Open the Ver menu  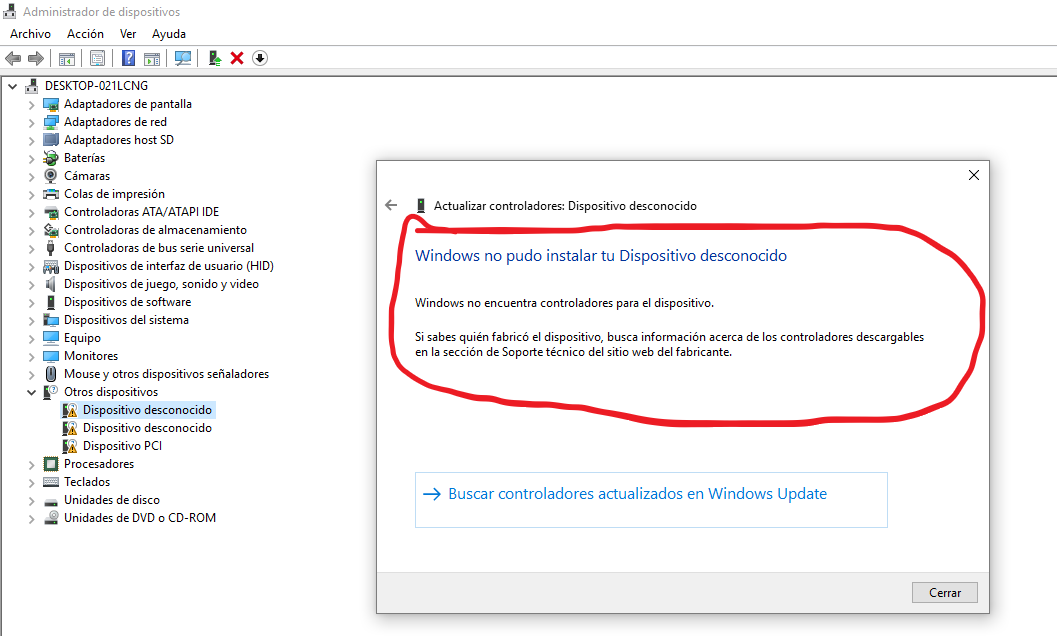point(128,34)
